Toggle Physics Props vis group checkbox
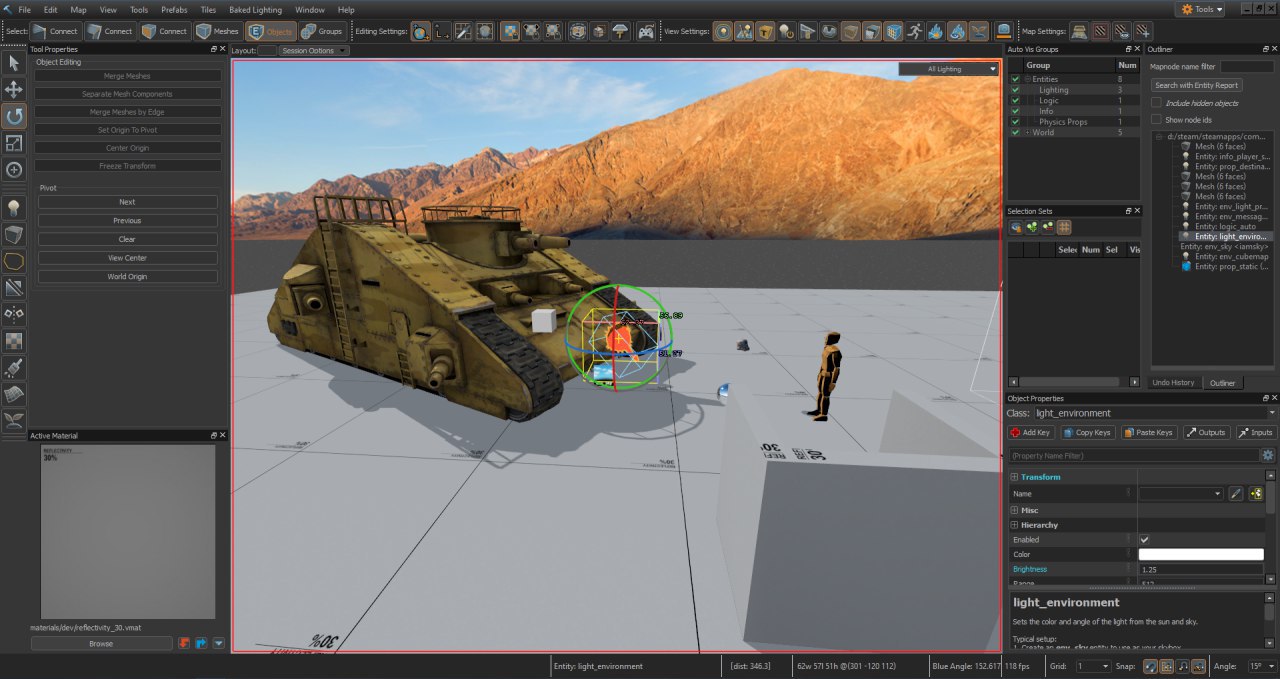The height and width of the screenshot is (679, 1280). 1015,122
